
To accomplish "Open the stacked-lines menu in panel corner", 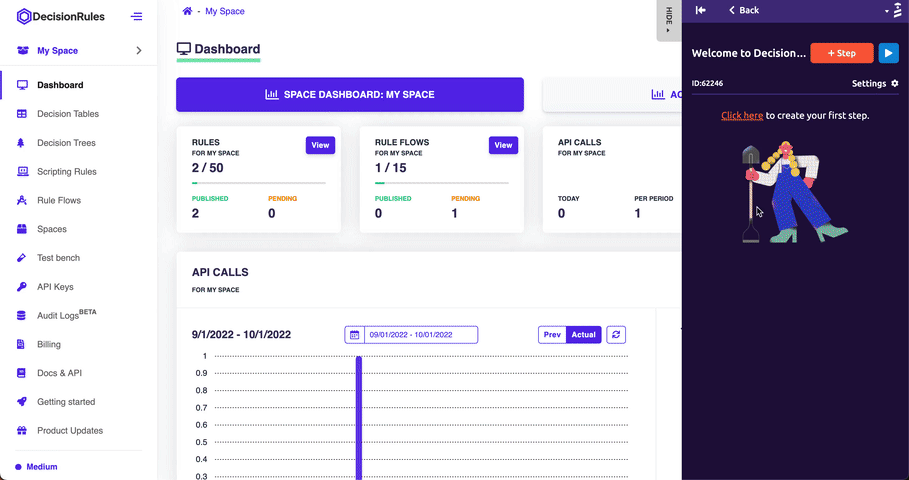I will coord(897,10).
